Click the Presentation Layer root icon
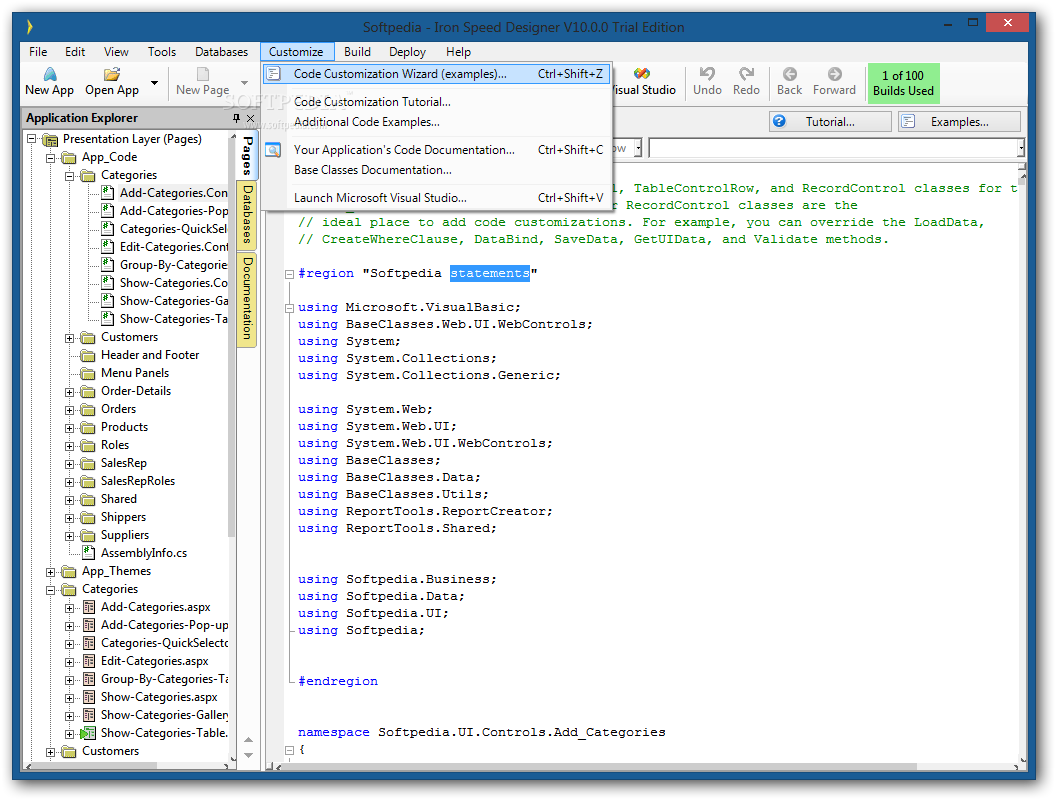Viewport: 1056px width, 800px height. (x=50, y=139)
